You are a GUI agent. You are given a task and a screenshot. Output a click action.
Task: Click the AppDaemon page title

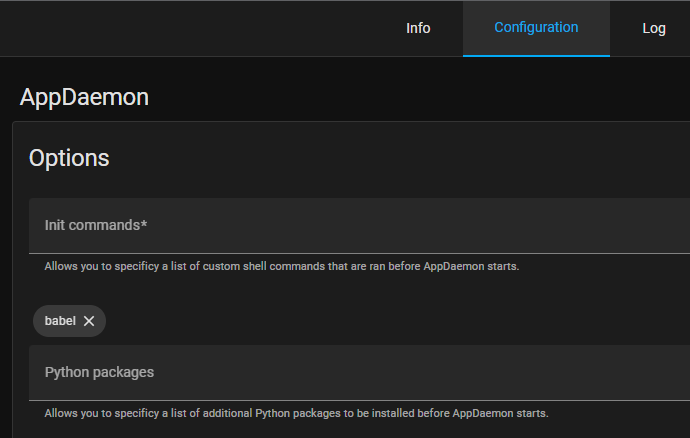point(84,97)
